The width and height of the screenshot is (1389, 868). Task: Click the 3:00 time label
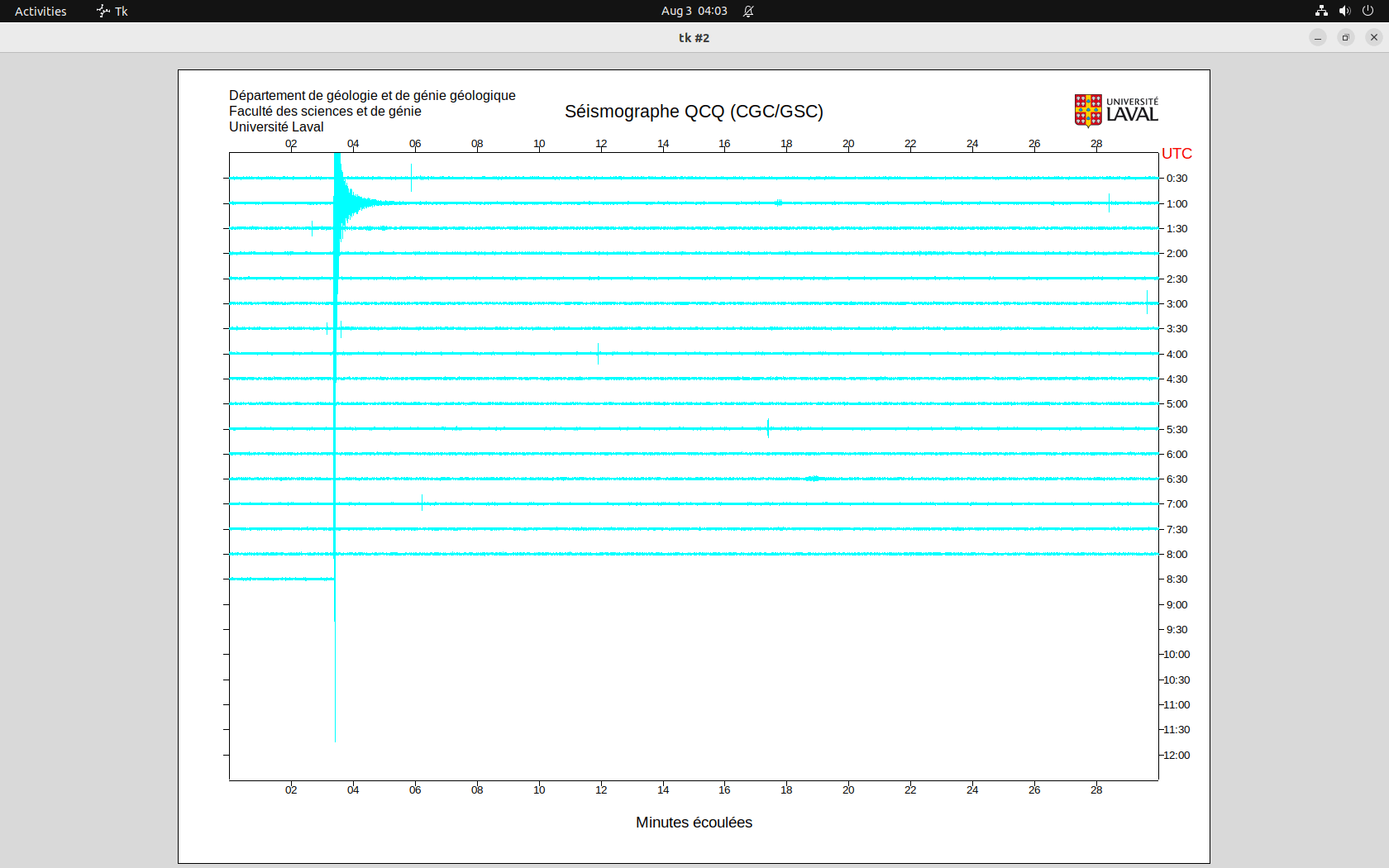[1177, 304]
